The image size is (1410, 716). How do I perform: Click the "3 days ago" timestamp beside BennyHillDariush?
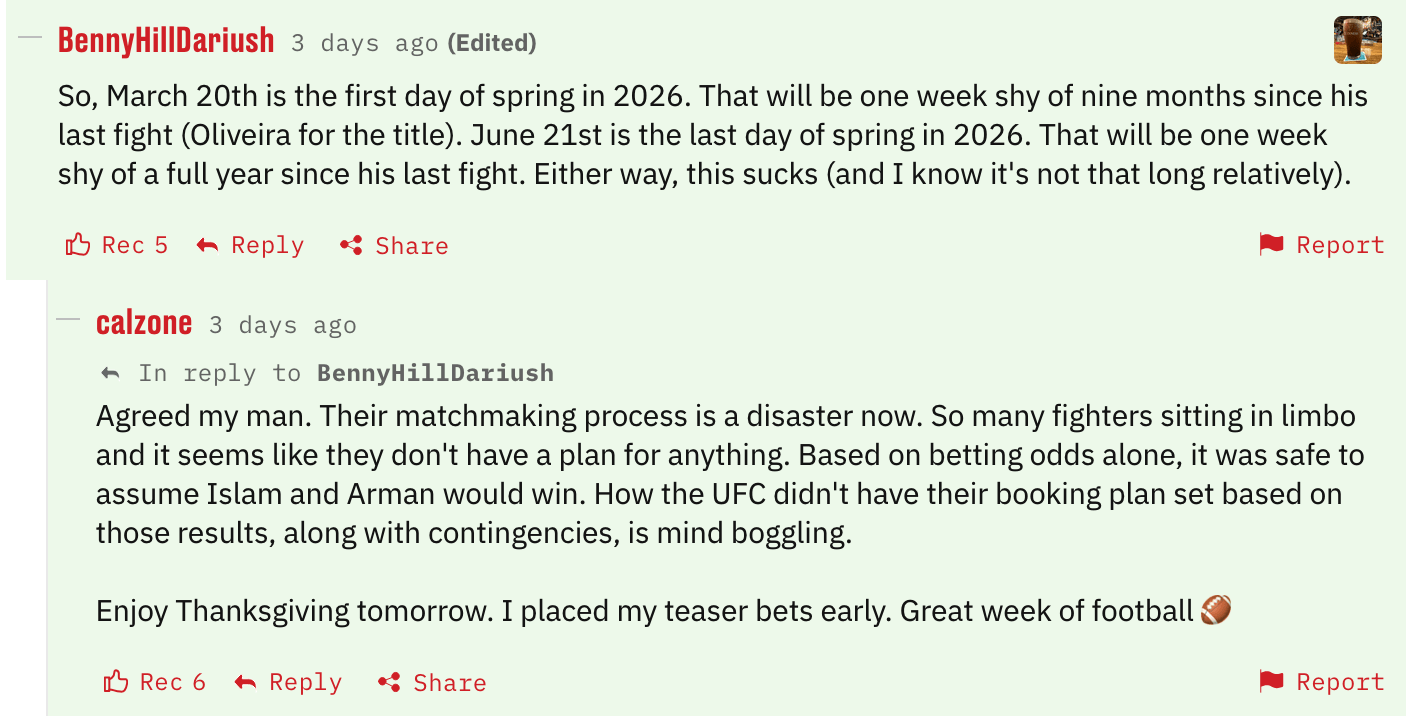pyautogui.click(x=364, y=44)
